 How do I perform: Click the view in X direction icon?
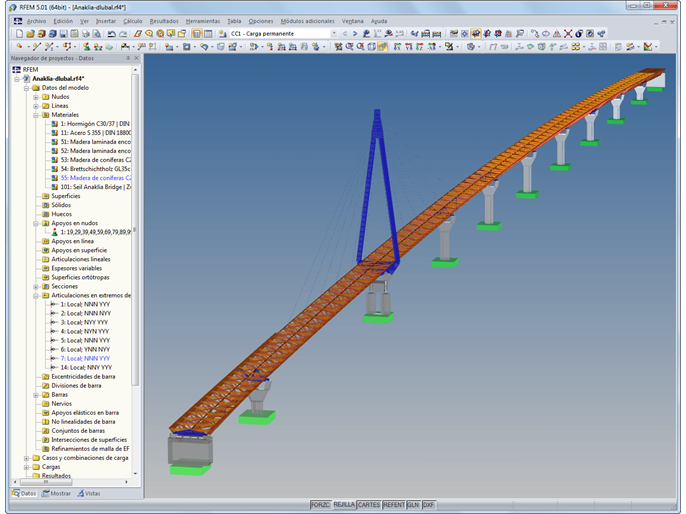click(x=397, y=46)
